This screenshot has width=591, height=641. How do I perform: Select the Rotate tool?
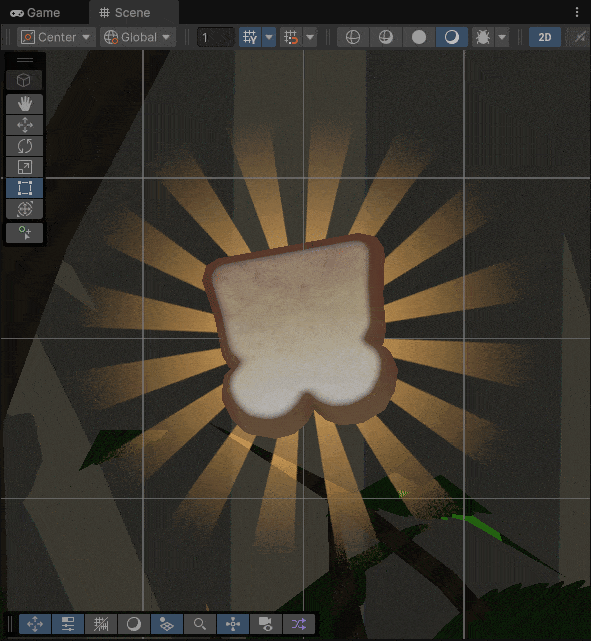point(25,146)
